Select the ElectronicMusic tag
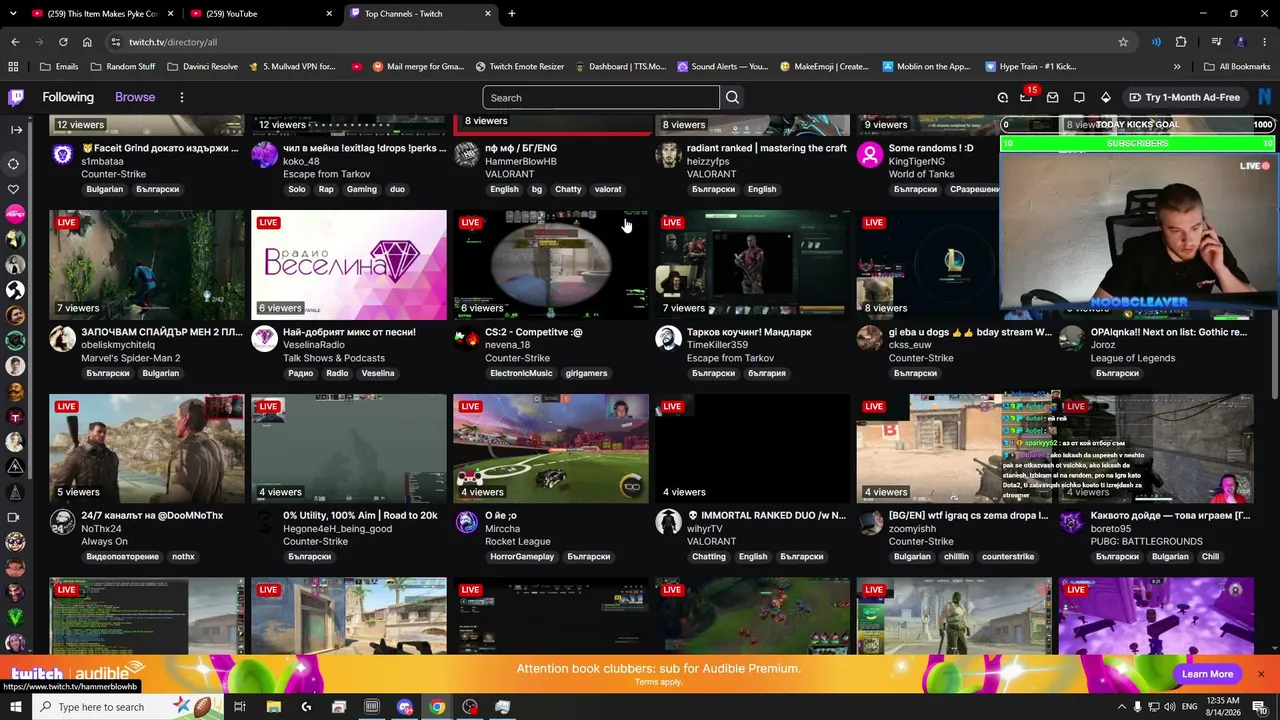Viewport: 1280px width, 720px height. tap(521, 373)
